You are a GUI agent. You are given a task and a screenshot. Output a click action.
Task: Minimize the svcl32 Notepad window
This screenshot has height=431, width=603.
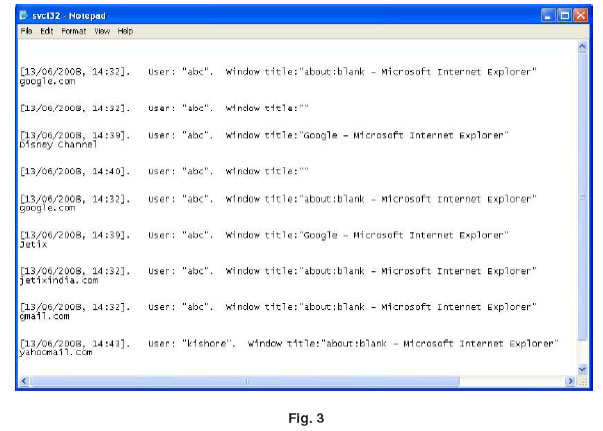coord(548,16)
